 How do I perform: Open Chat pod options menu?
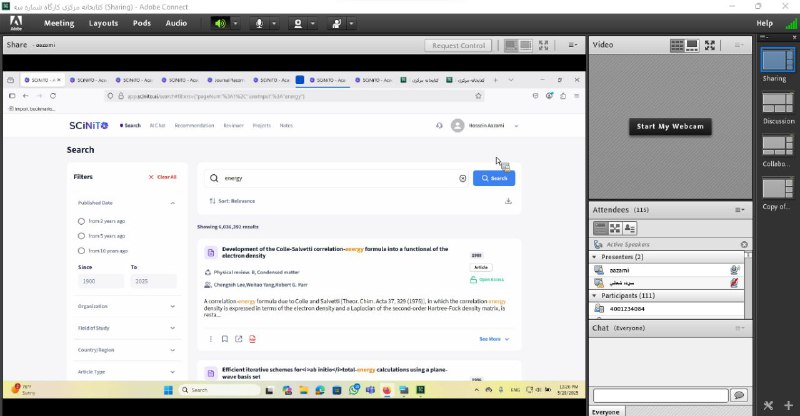pos(740,328)
